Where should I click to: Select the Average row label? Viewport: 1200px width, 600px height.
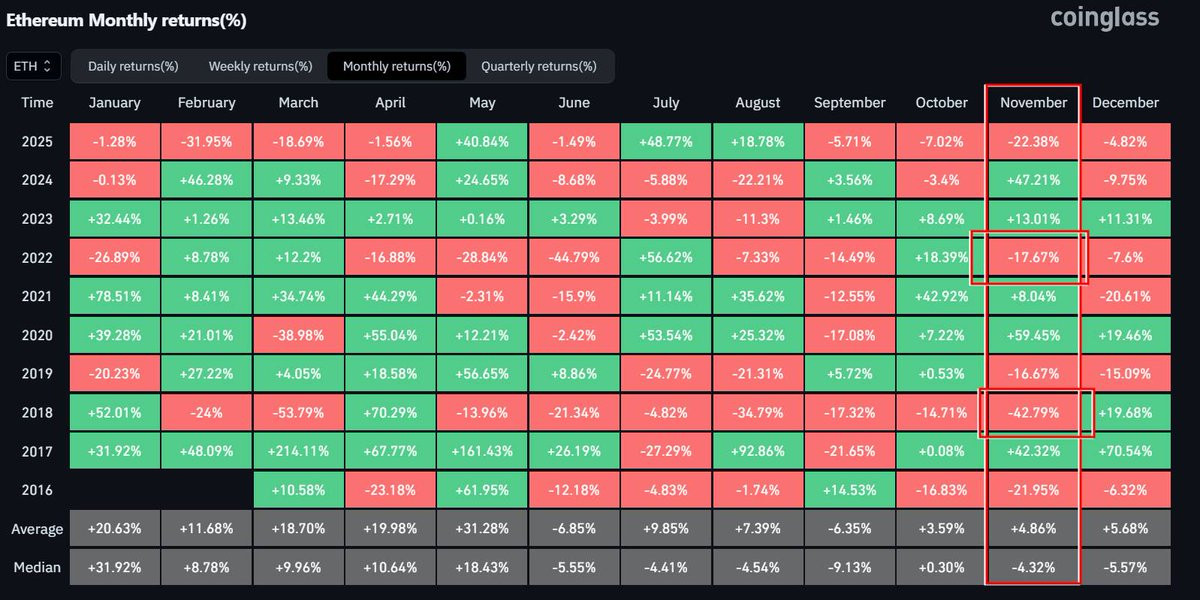click(x=37, y=529)
